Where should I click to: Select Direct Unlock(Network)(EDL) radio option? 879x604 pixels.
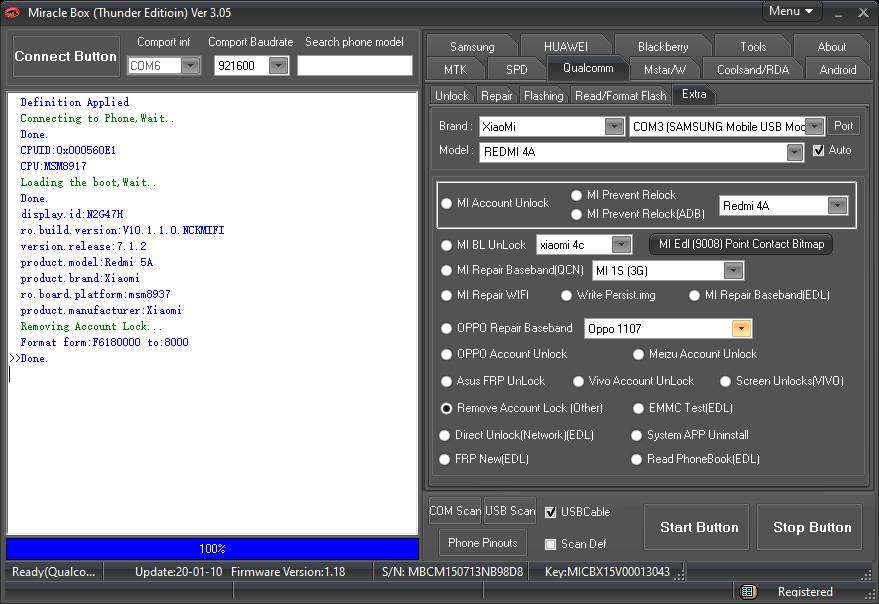[445, 435]
